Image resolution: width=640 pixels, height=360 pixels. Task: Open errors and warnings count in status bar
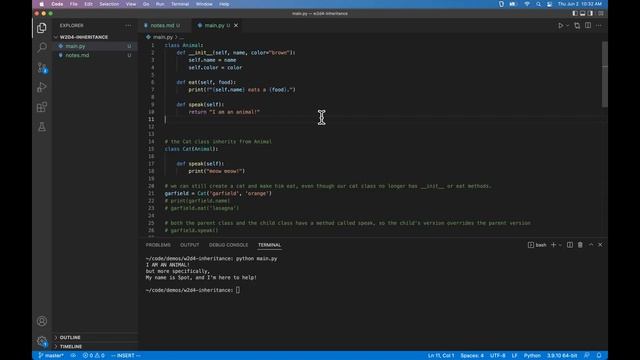pyautogui.click(x=93, y=356)
